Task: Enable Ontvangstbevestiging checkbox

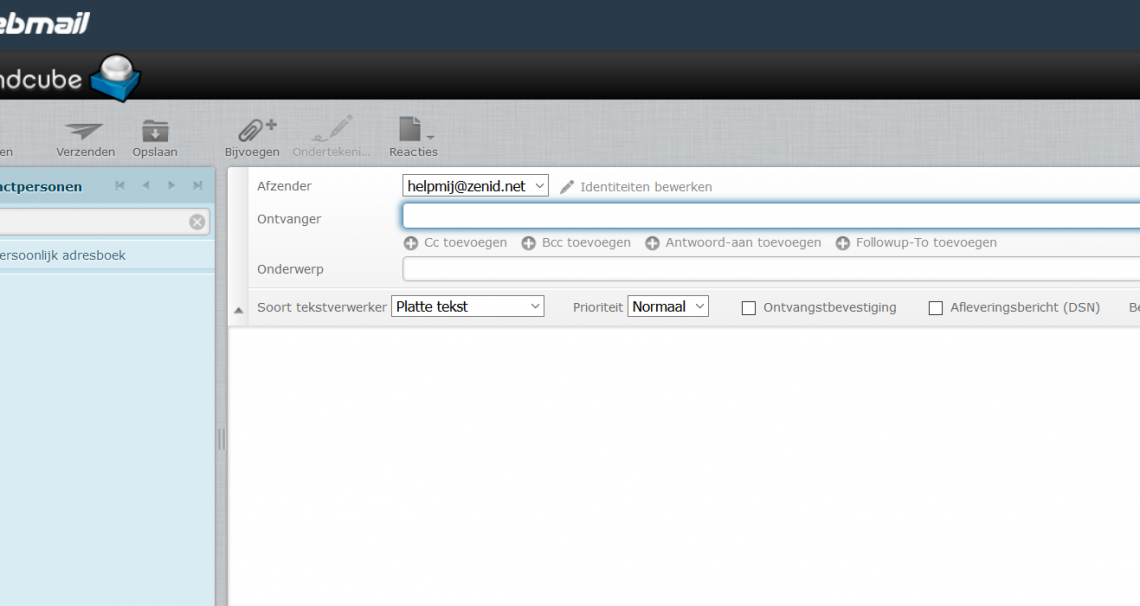Action: [x=748, y=308]
